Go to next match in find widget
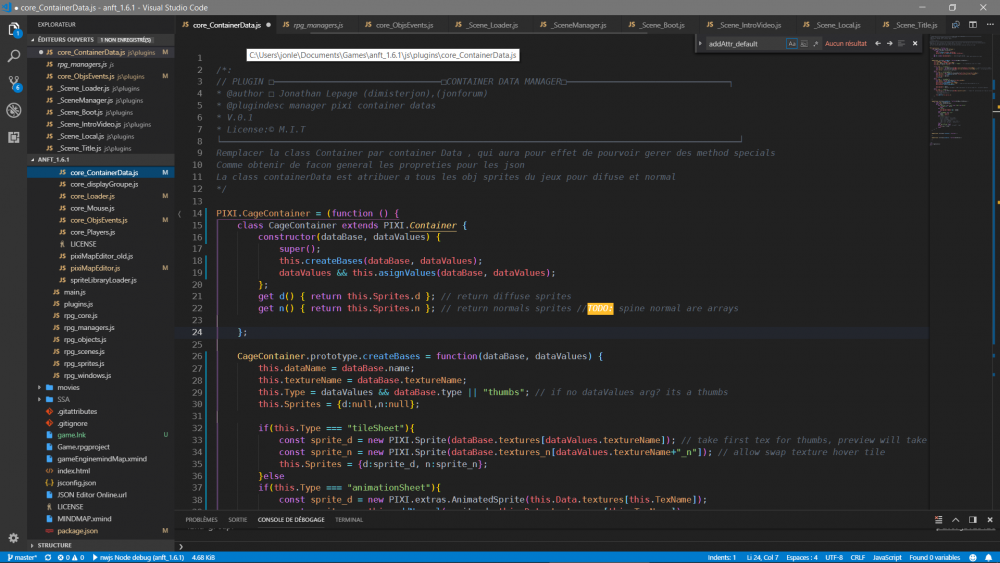Image resolution: width=1000 pixels, height=563 pixels. pos(890,43)
